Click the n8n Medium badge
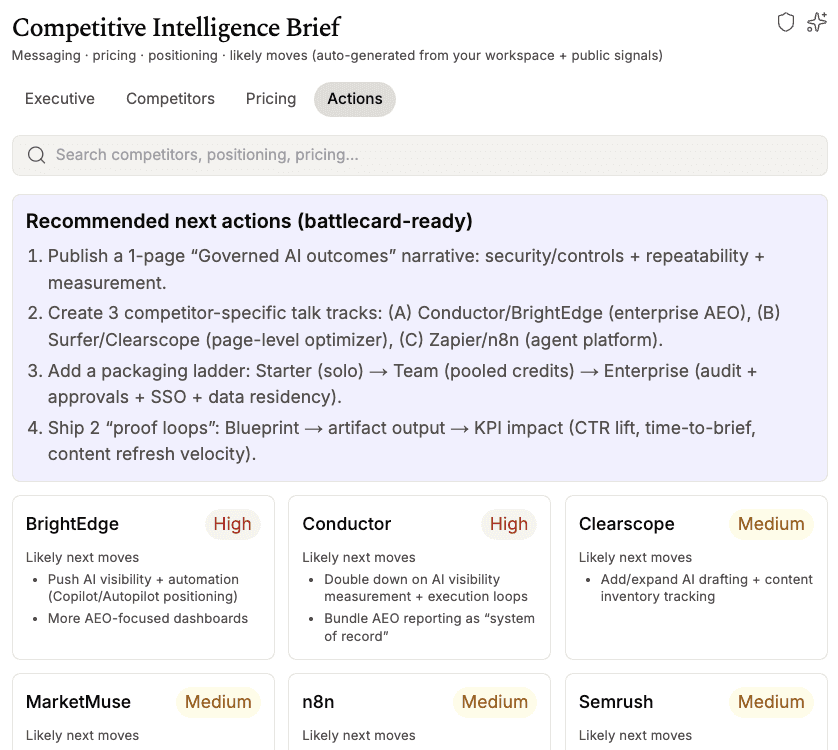Screen dimensions: 838x750 (x=495, y=702)
